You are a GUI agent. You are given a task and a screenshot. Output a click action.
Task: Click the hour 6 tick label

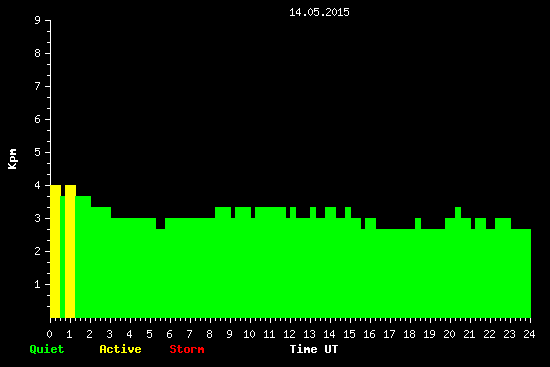[x=170, y=334]
